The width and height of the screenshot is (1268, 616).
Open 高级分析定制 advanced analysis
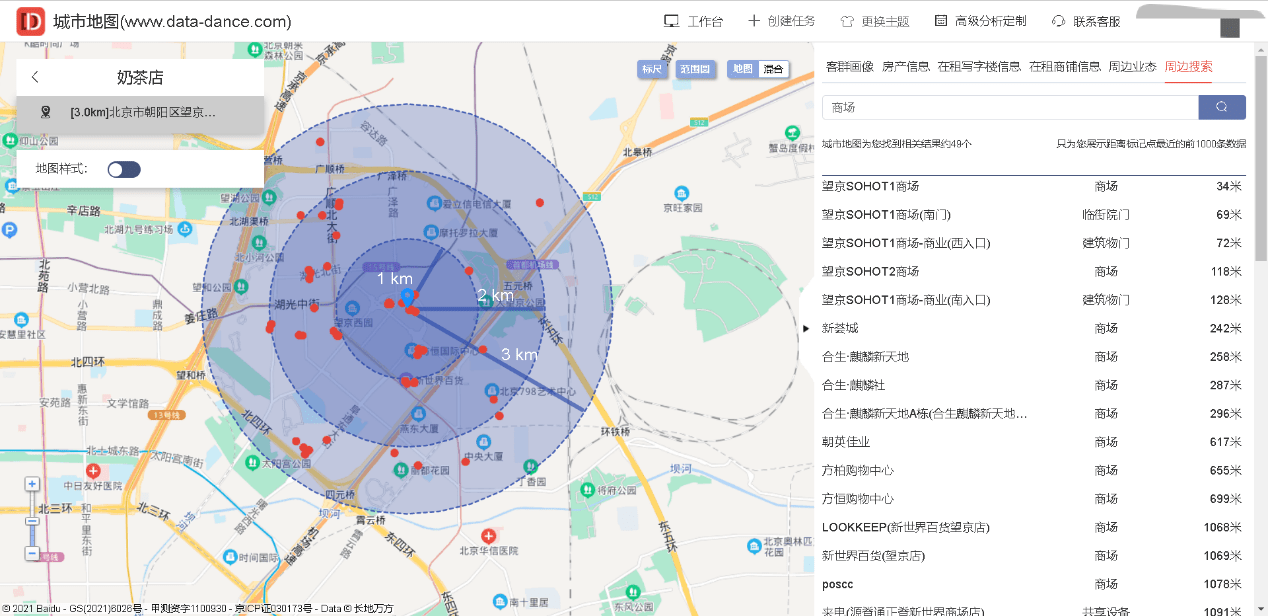pyautogui.click(x=980, y=21)
